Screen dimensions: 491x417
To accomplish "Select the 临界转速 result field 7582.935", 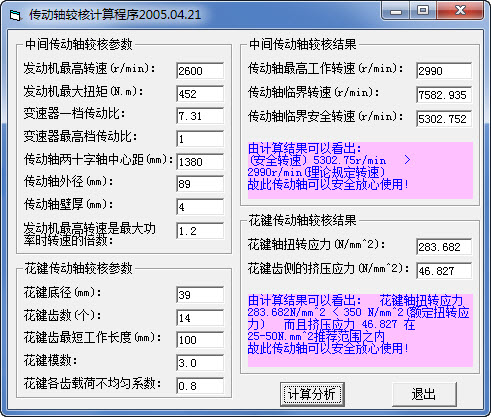I will [x=444, y=95].
